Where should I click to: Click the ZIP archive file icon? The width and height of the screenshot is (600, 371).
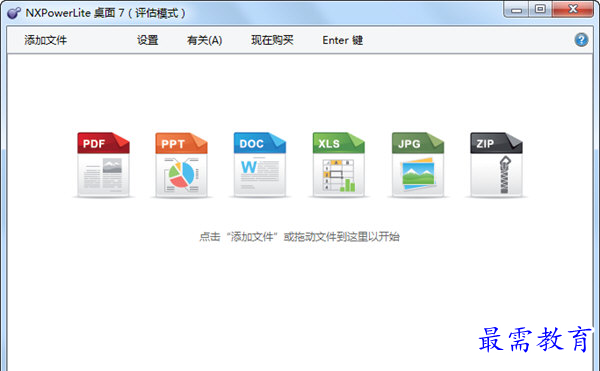pyautogui.click(x=496, y=164)
